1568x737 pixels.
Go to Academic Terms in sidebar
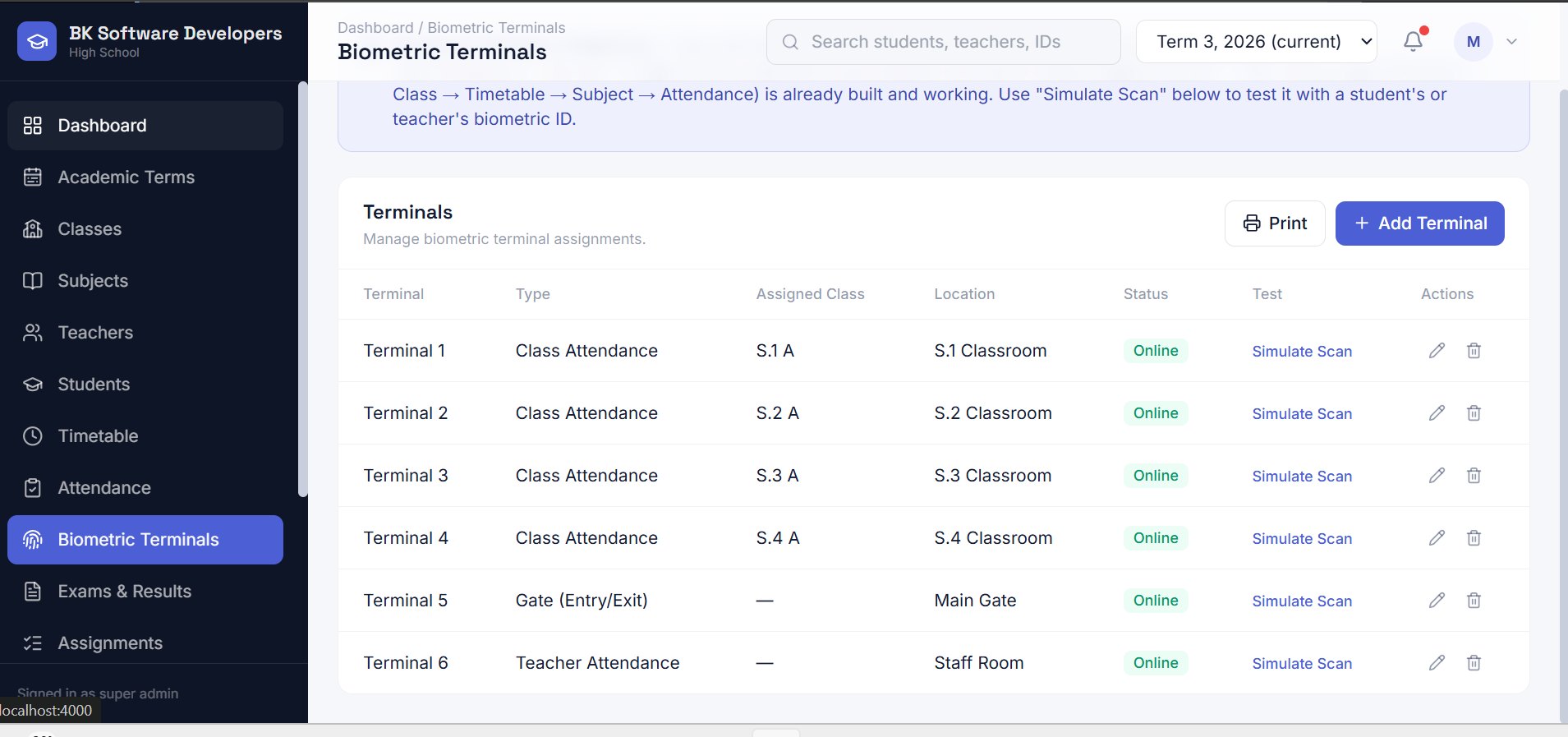point(145,177)
